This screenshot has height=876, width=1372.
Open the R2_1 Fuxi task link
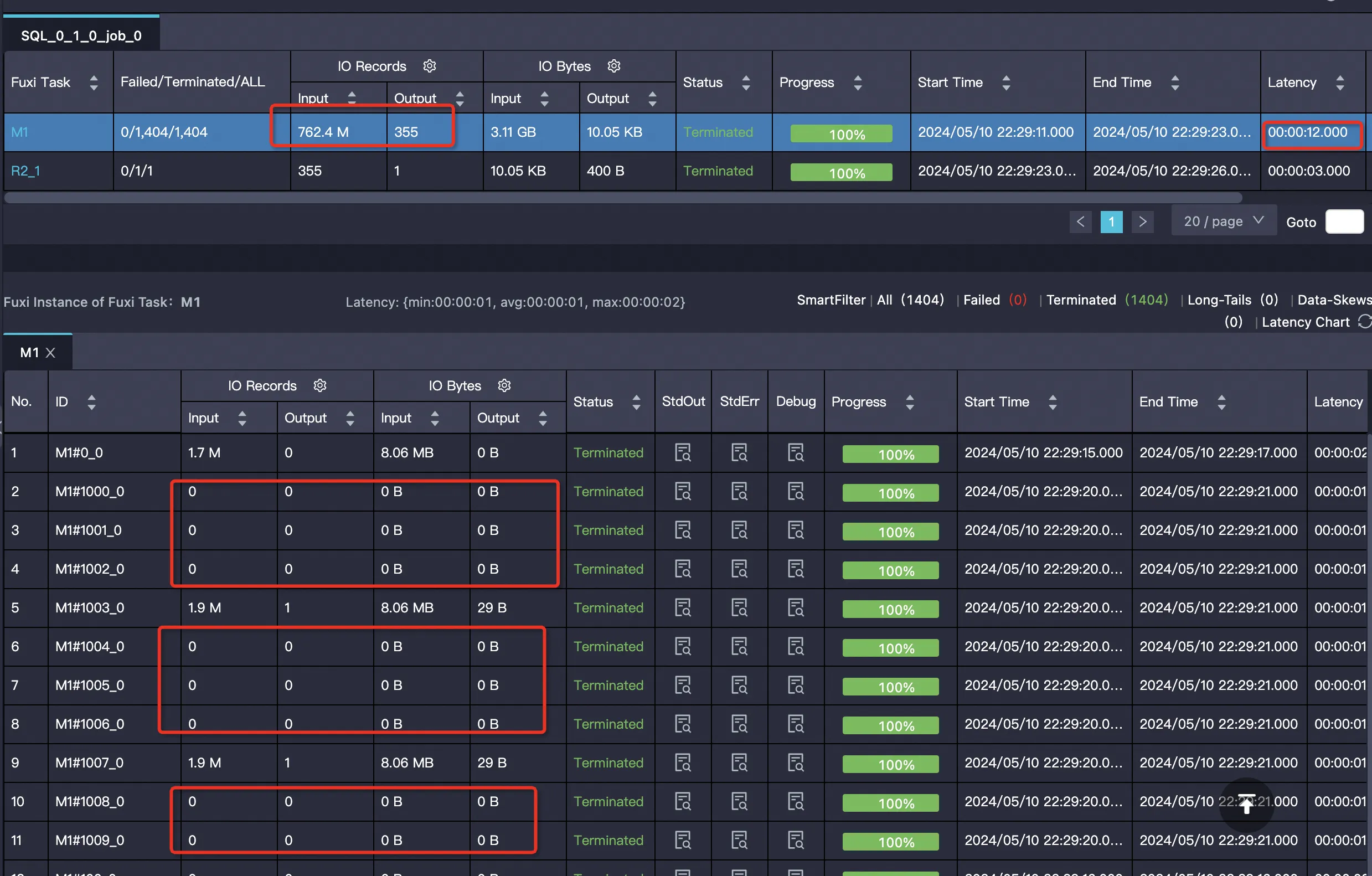pos(25,171)
